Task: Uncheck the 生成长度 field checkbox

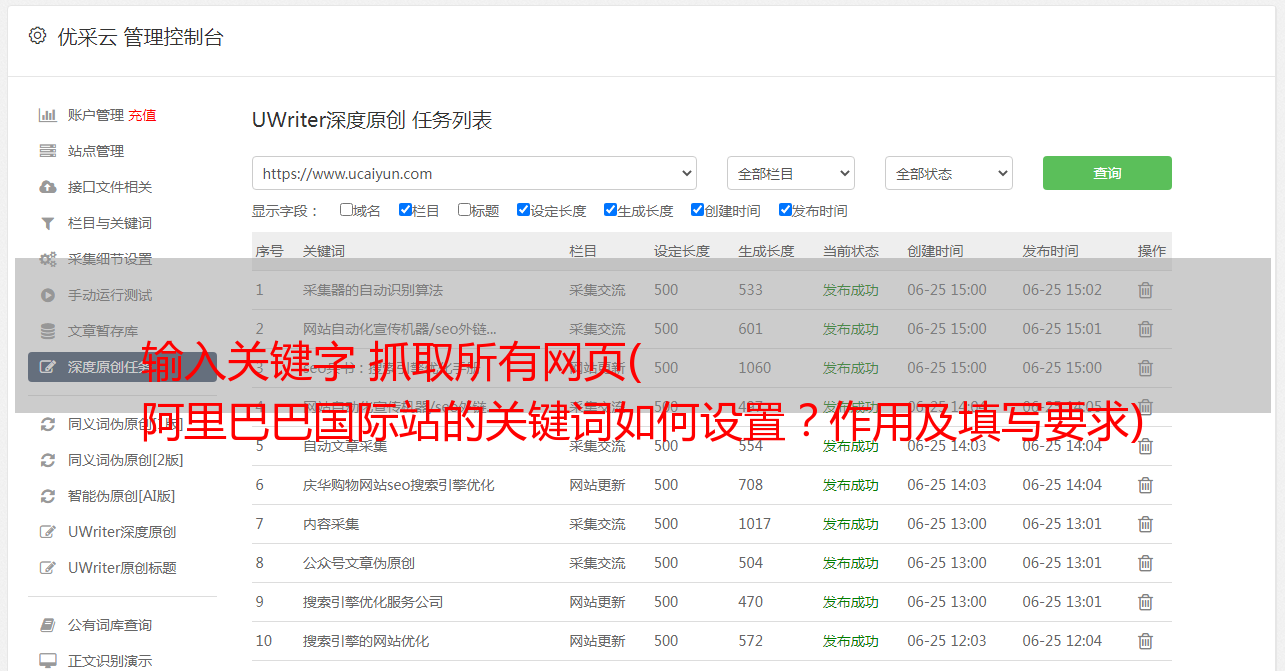Action: coord(610,210)
